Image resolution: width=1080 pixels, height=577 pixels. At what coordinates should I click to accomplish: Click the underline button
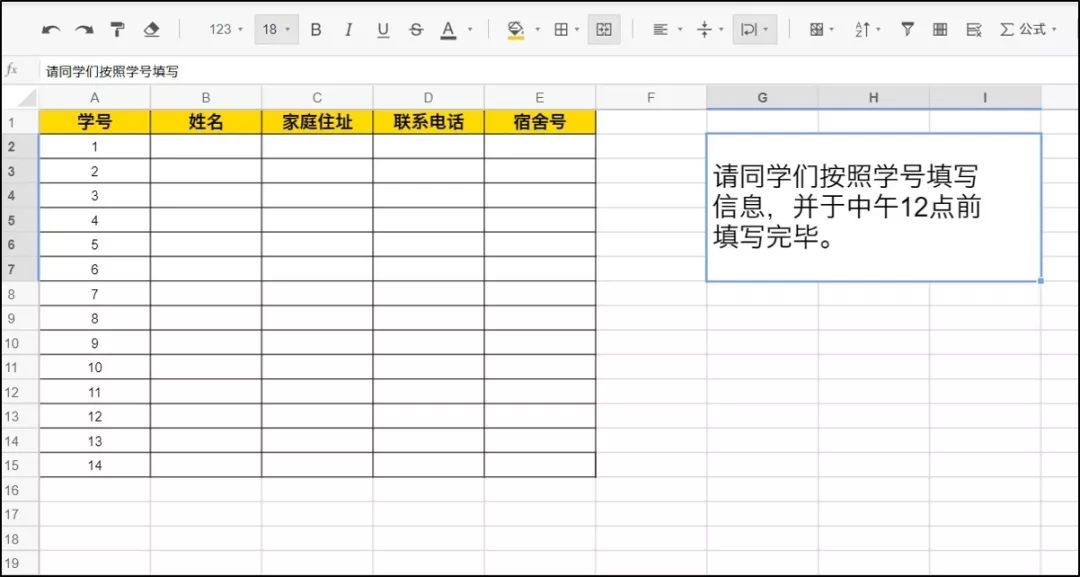click(x=382, y=29)
